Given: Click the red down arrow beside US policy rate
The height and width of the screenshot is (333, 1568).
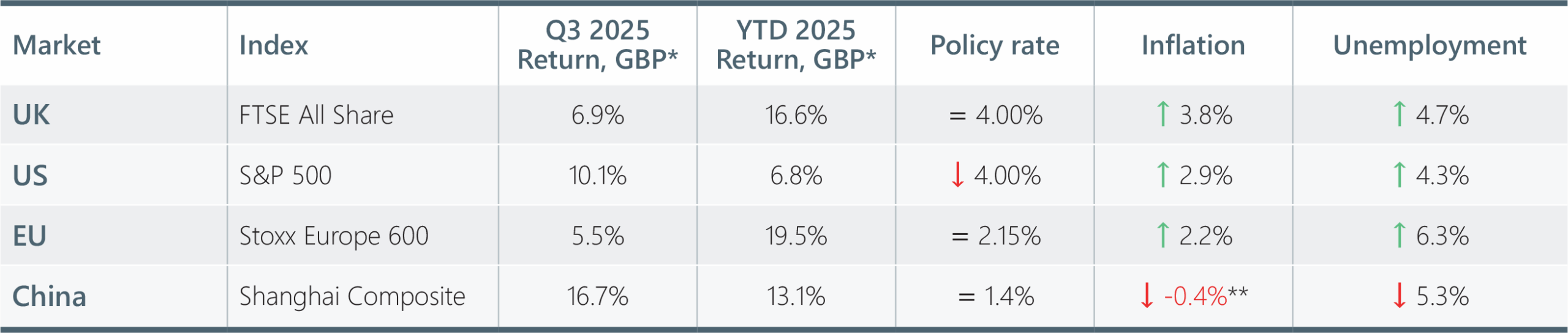Looking at the screenshot, I should [x=957, y=175].
